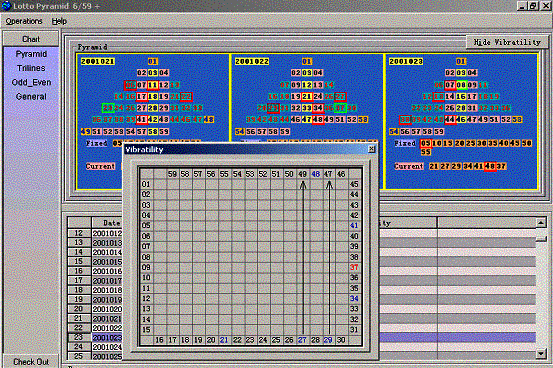The width and height of the screenshot is (553, 368).
Task: Select Trilines in the Chart sidebar
Action: [x=31, y=68]
